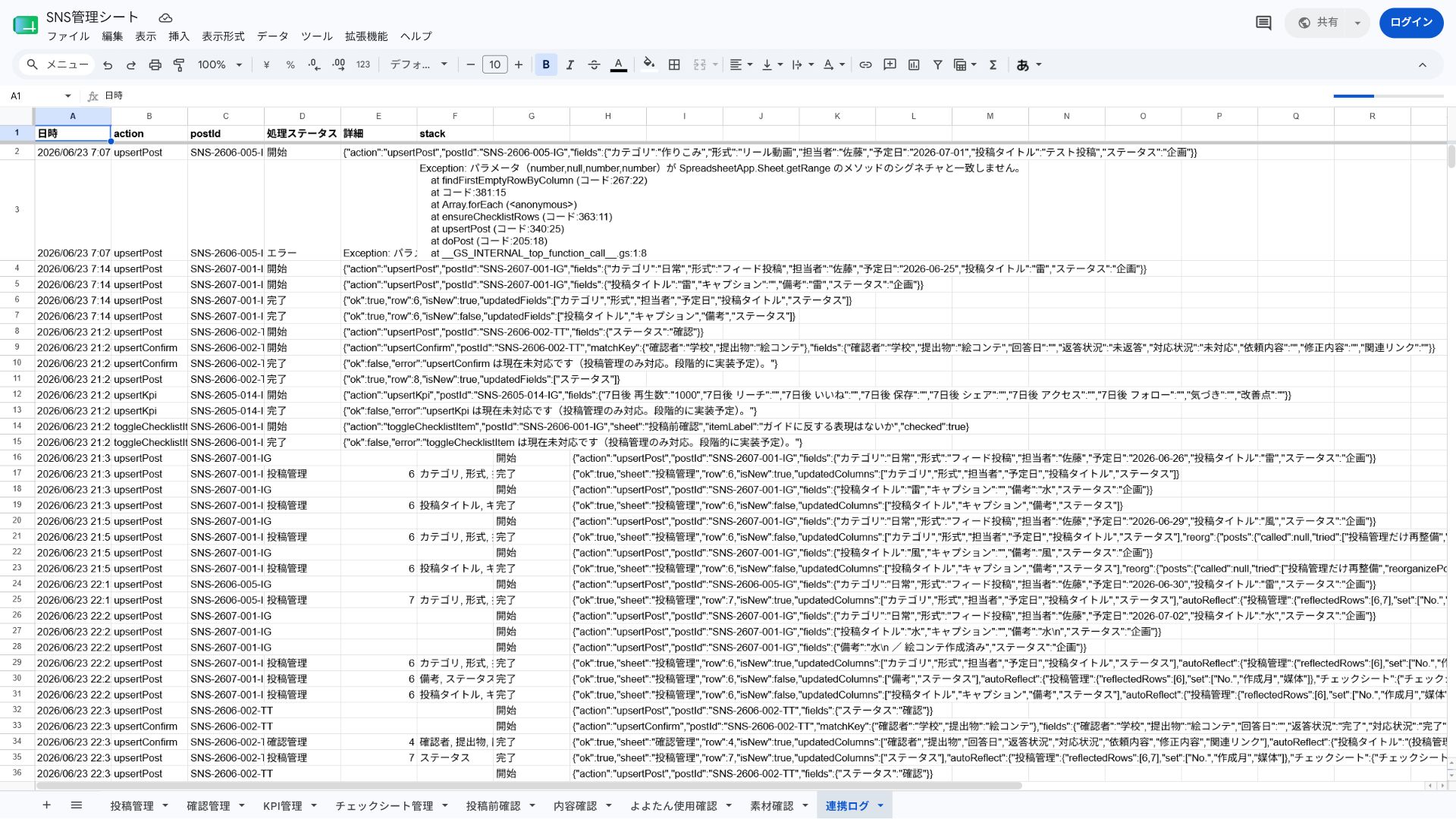The width and height of the screenshot is (1456, 819).
Task: Open horizontal align dropdown
Action: click(x=741, y=65)
